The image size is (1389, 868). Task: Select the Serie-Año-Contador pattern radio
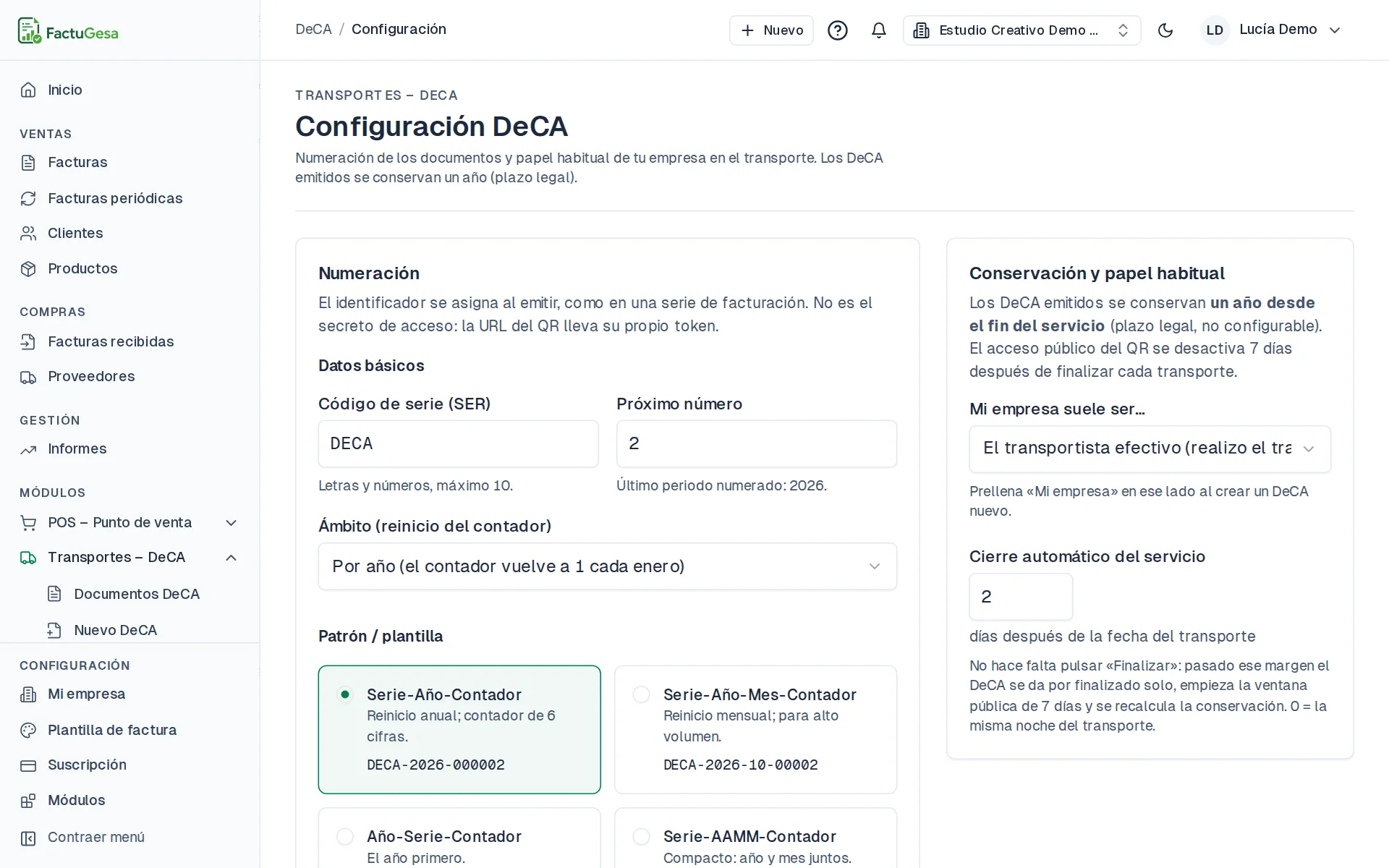[345, 694]
